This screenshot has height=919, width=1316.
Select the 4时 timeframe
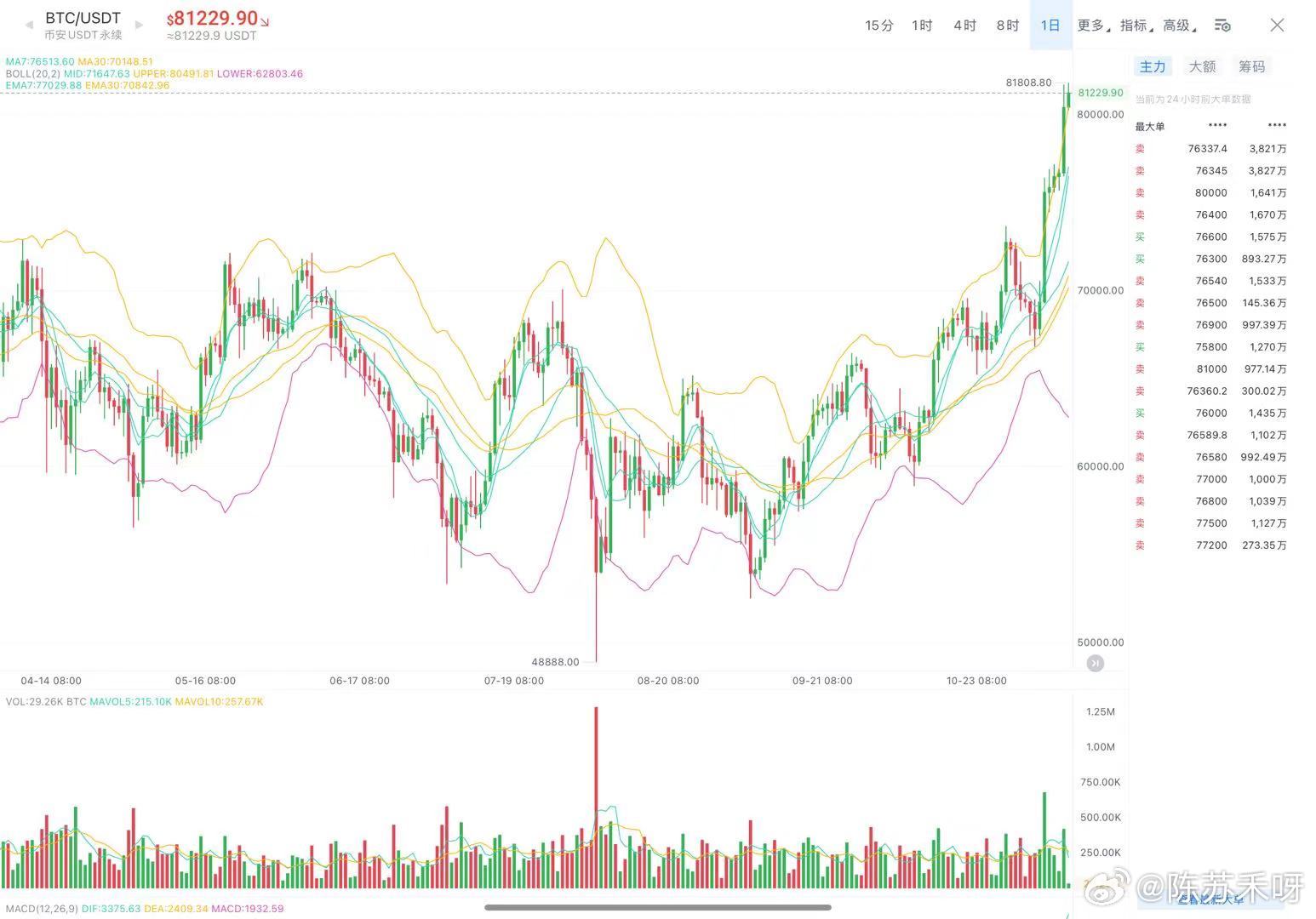(x=964, y=26)
